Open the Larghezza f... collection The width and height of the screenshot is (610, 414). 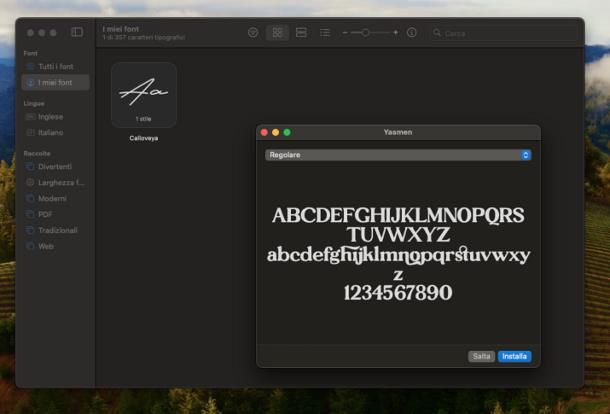(56, 183)
